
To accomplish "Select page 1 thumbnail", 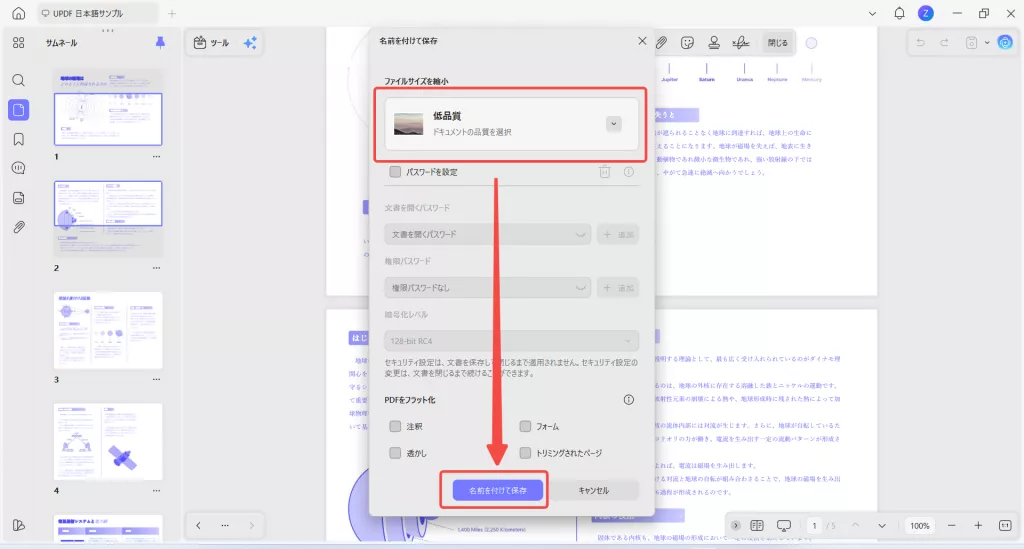I will click(x=108, y=108).
